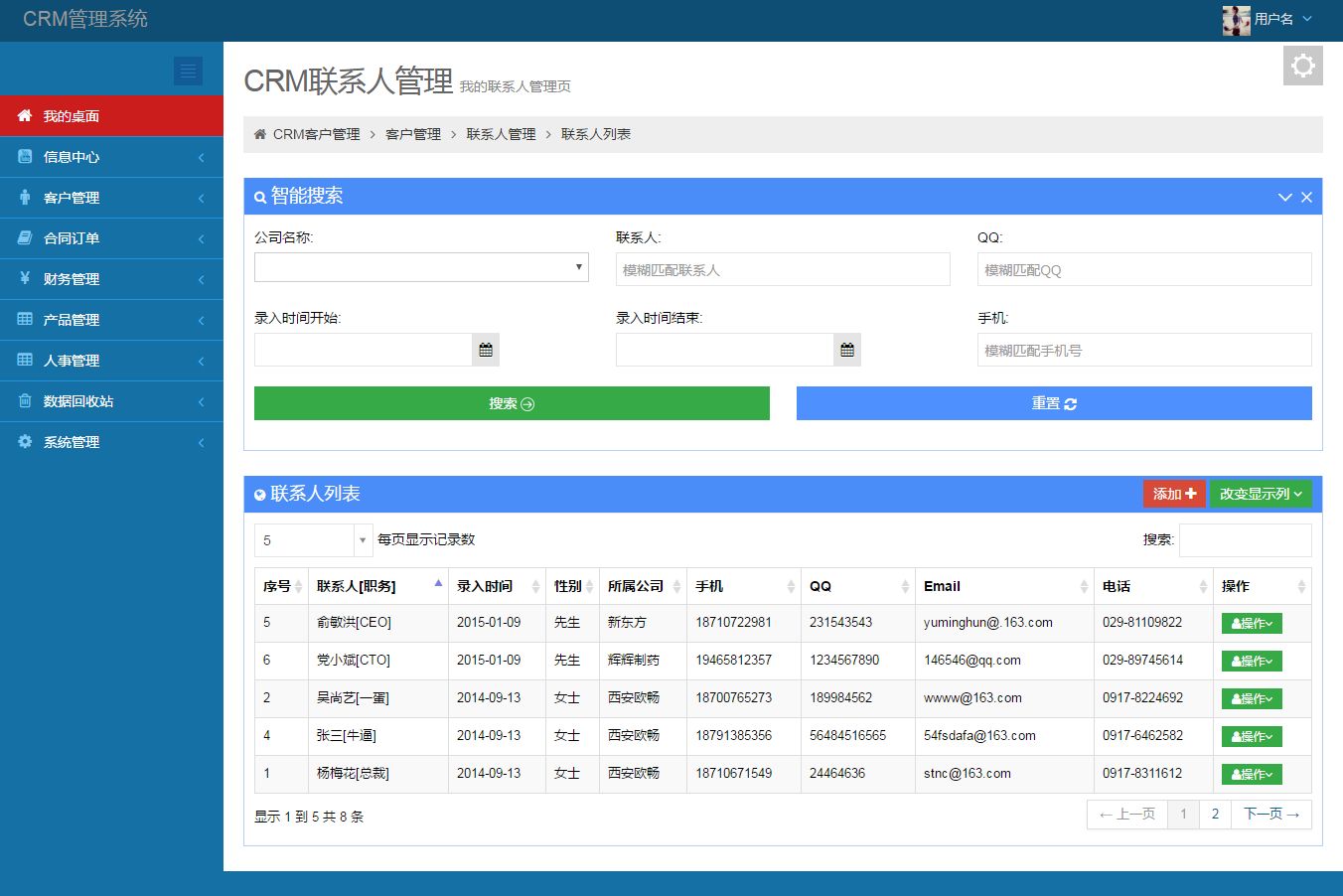
Task: Click the calendar icon next to 信息中心
Action: click(25, 156)
